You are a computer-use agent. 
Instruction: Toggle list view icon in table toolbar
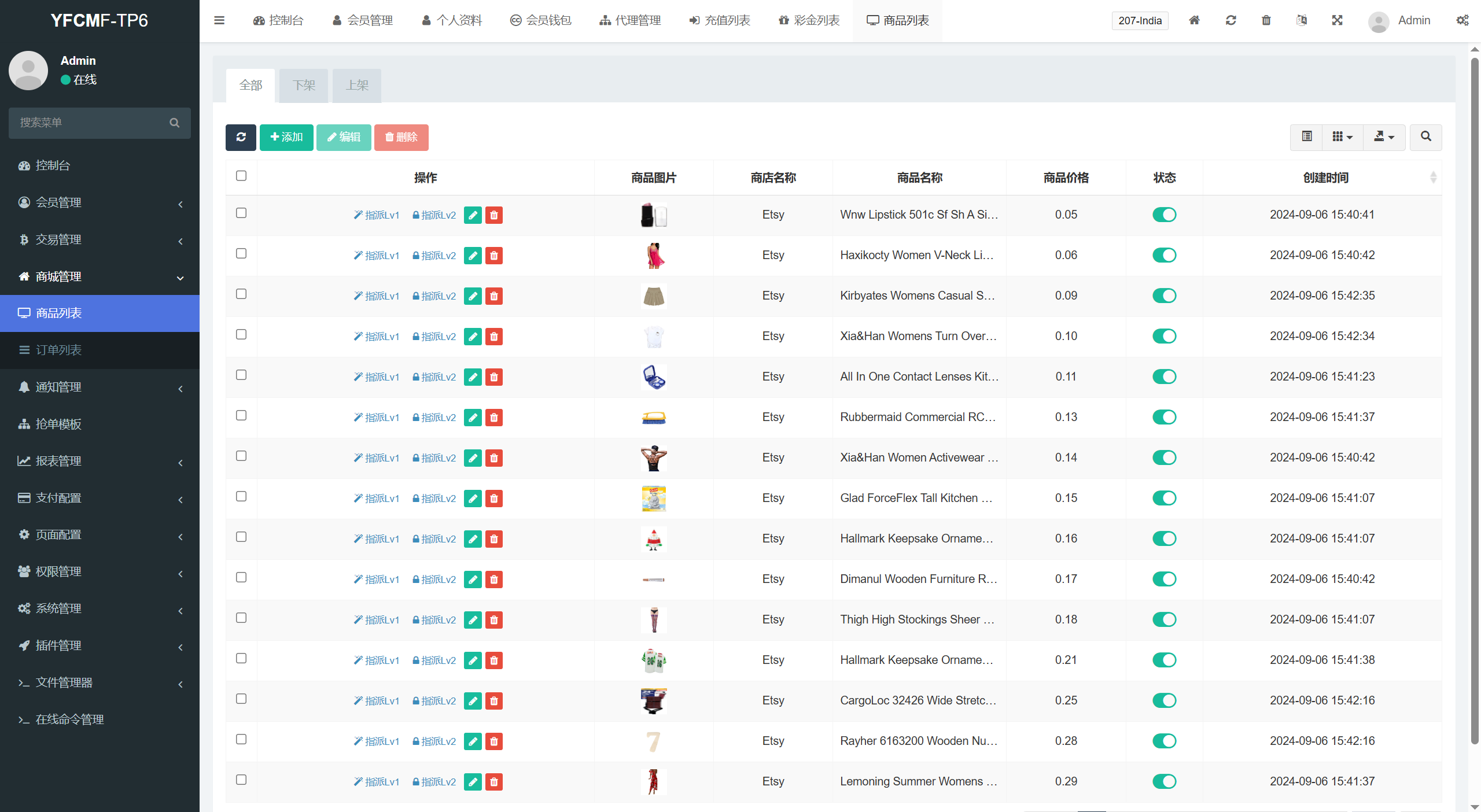point(1307,137)
